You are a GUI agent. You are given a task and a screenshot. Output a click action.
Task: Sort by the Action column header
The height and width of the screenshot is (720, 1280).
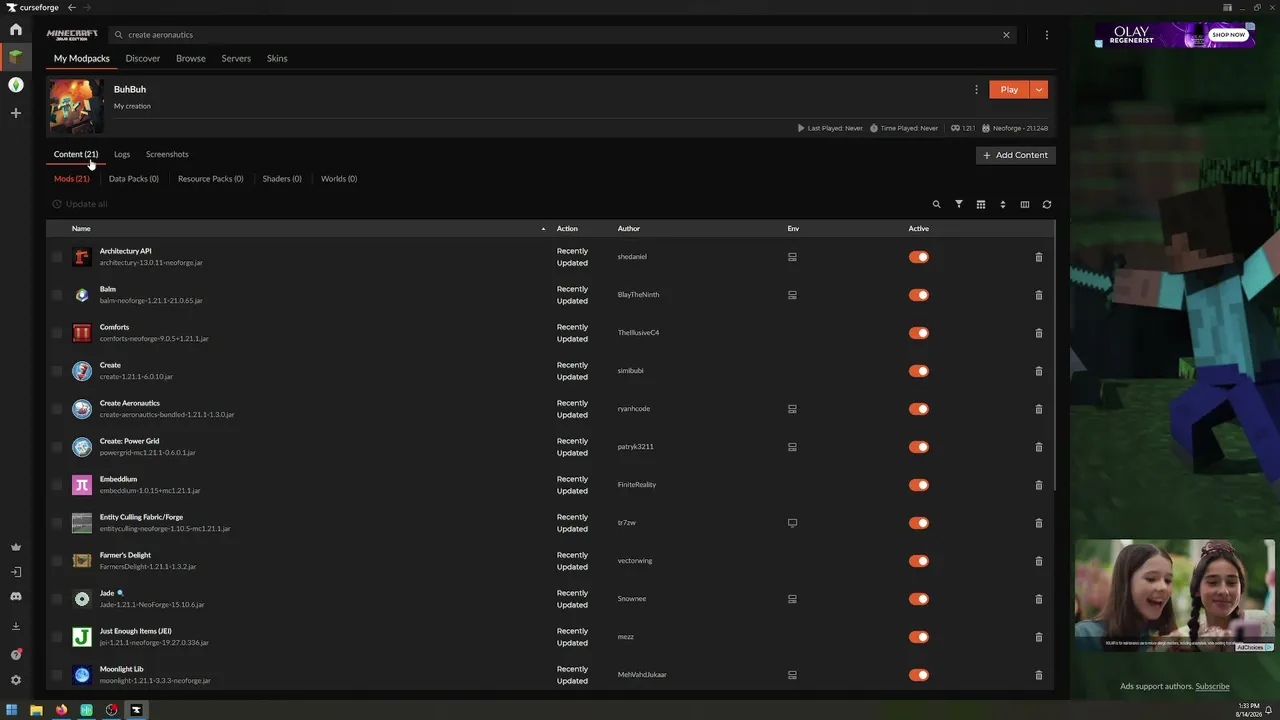(x=567, y=229)
